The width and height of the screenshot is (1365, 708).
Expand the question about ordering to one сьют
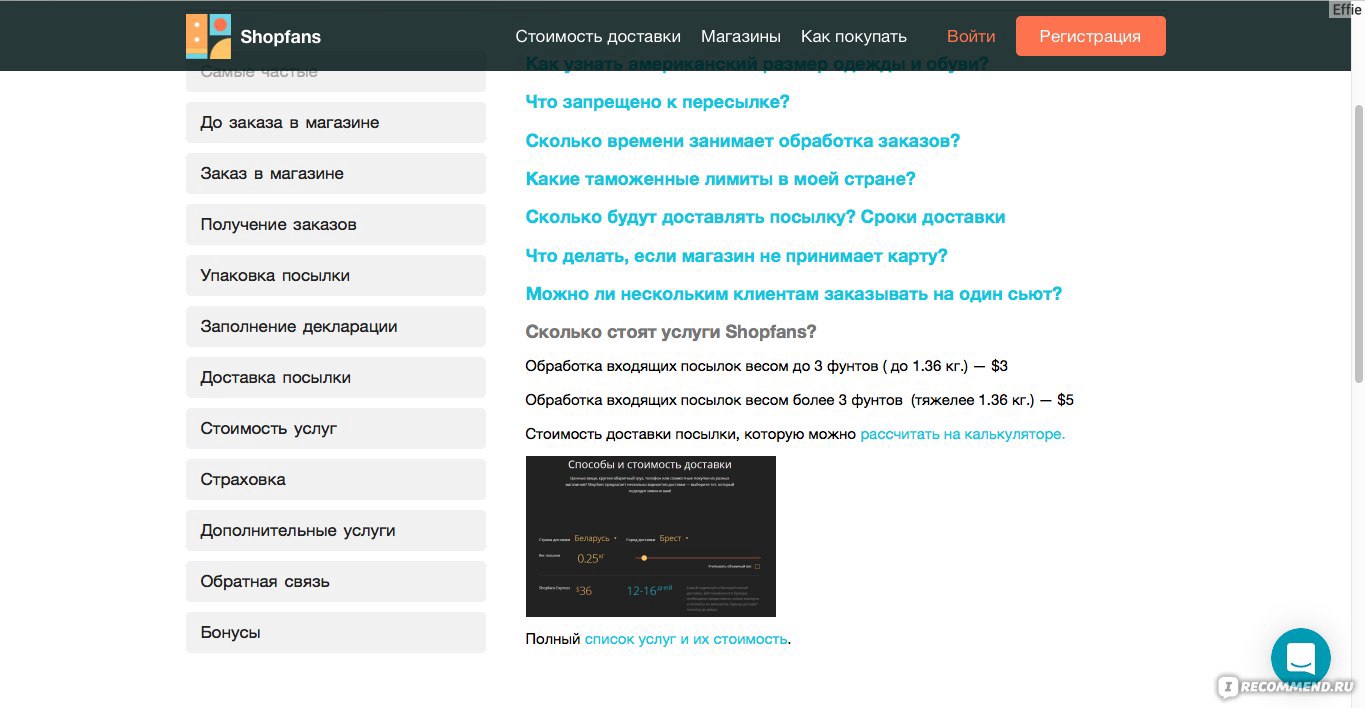coord(794,294)
